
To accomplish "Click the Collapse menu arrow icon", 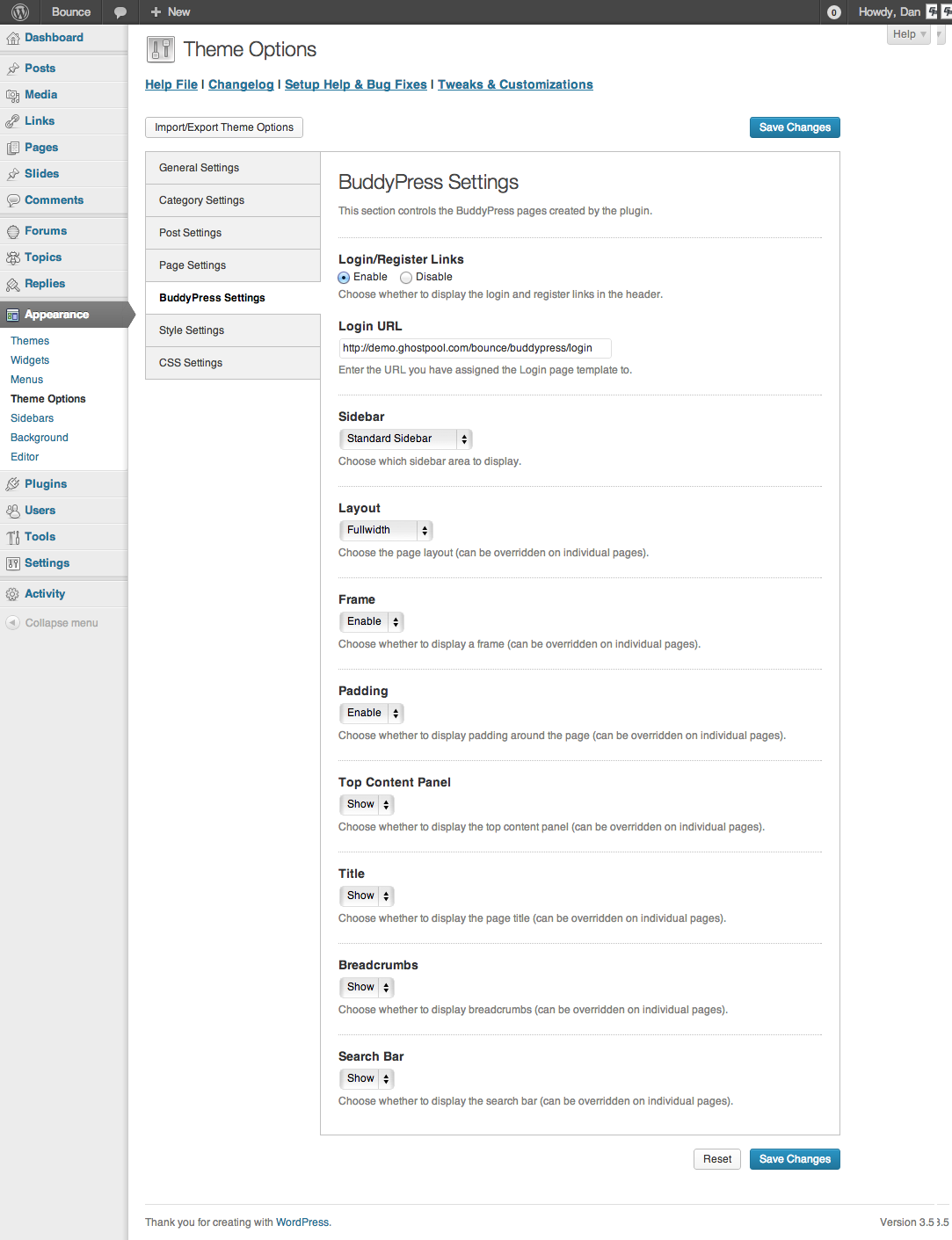I will (x=13, y=623).
